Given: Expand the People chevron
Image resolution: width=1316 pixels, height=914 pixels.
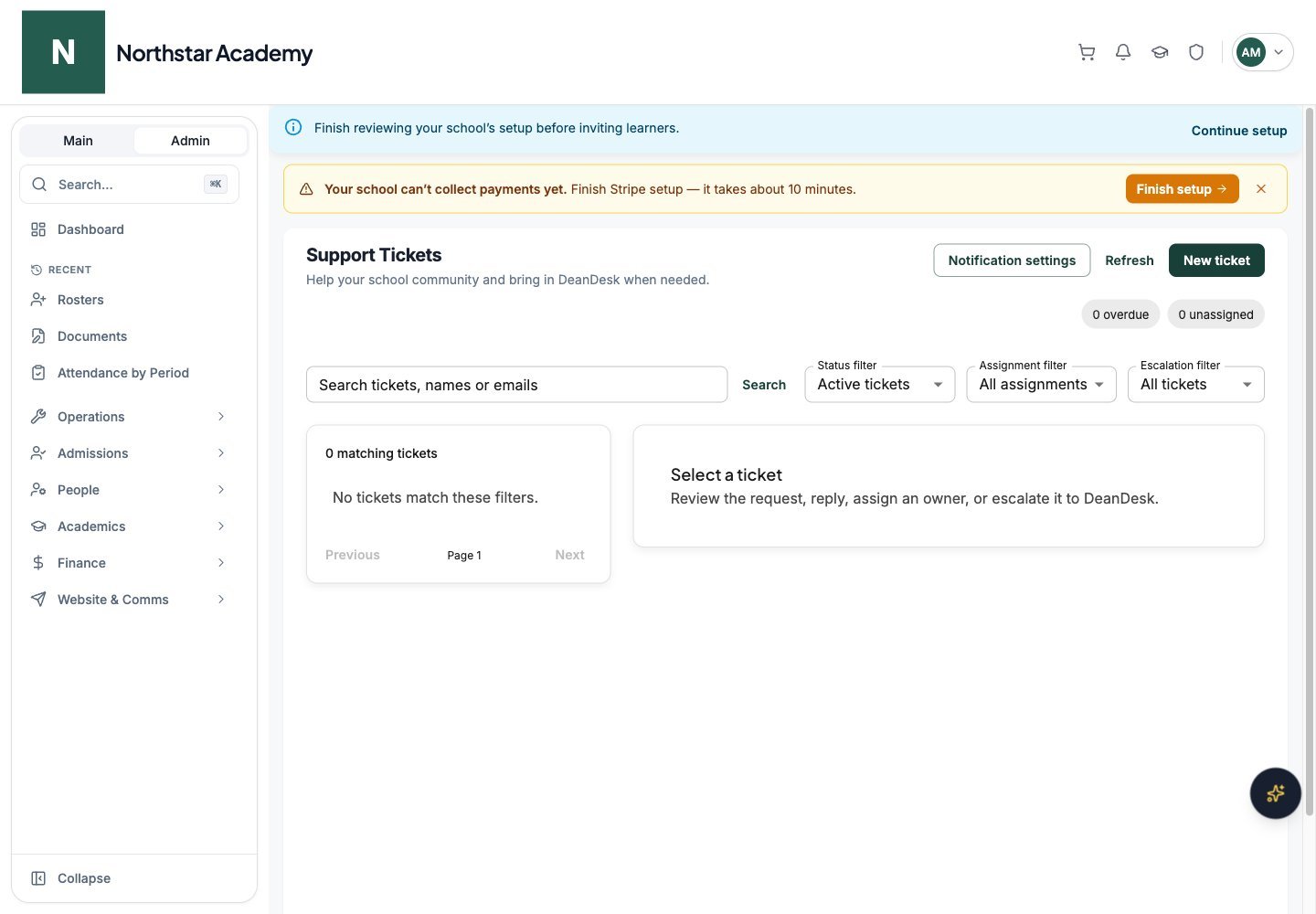Looking at the screenshot, I should (x=221, y=490).
